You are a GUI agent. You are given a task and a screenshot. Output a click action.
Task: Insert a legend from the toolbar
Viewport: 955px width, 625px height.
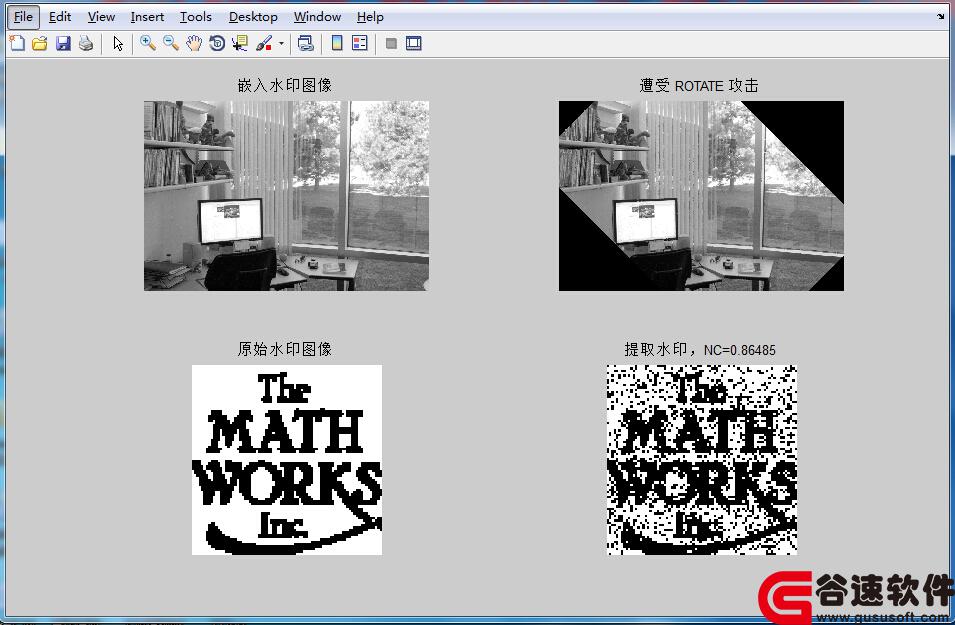(x=360, y=43)
